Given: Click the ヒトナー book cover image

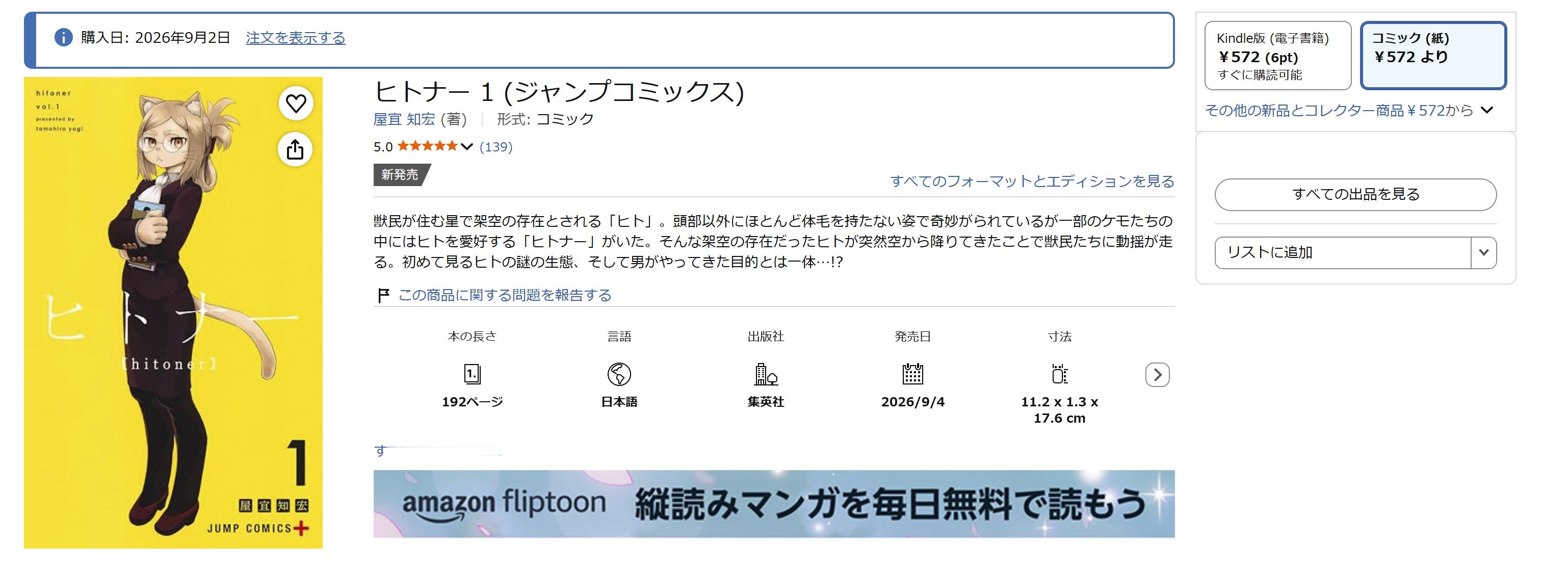Looking at the screenshot, I should click(x=173, y=313).
